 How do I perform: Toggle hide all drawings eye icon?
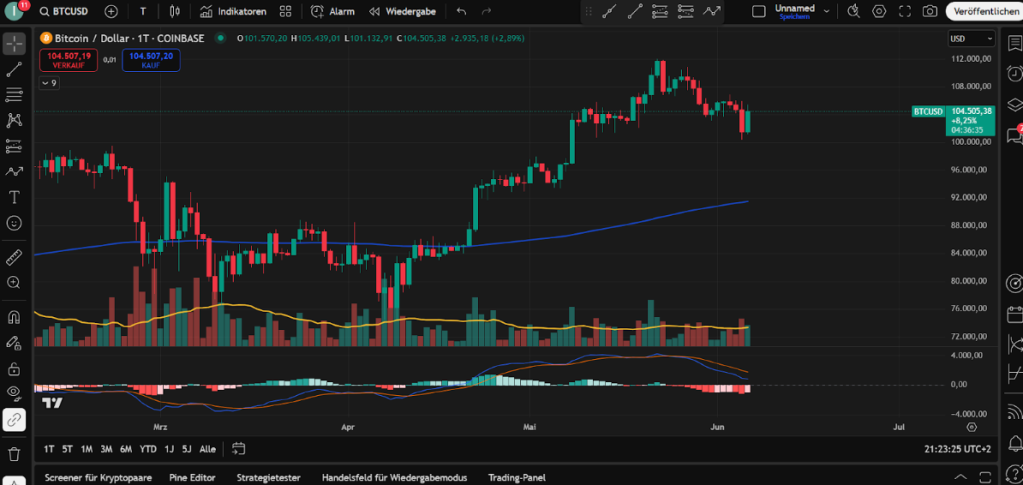[14, 393]
